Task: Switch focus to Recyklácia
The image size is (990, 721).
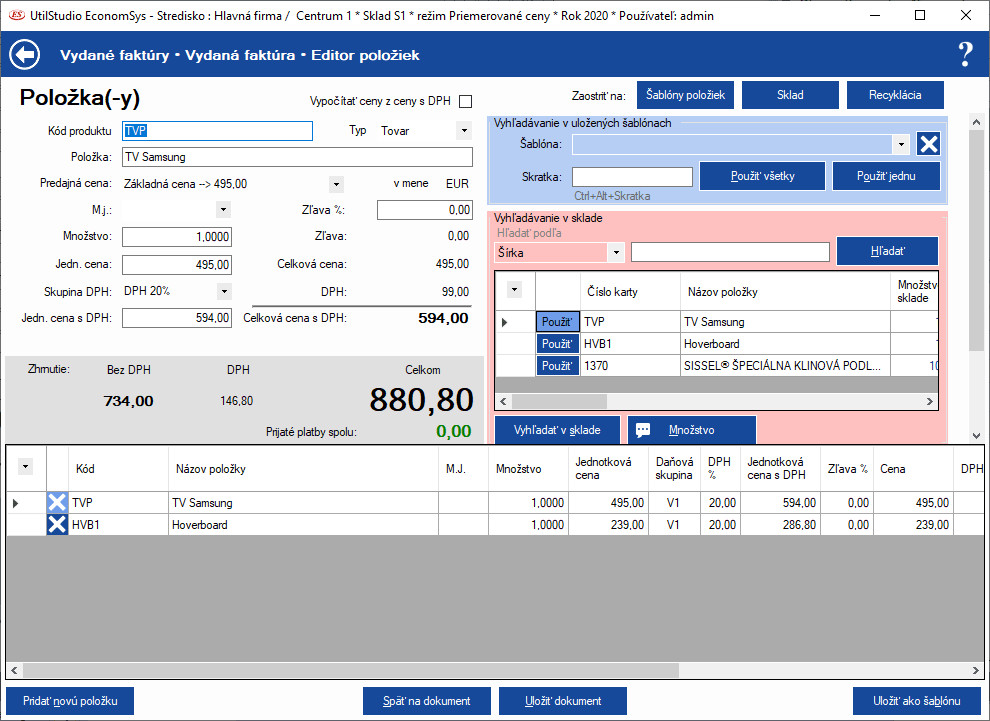Action: [895, 95]
